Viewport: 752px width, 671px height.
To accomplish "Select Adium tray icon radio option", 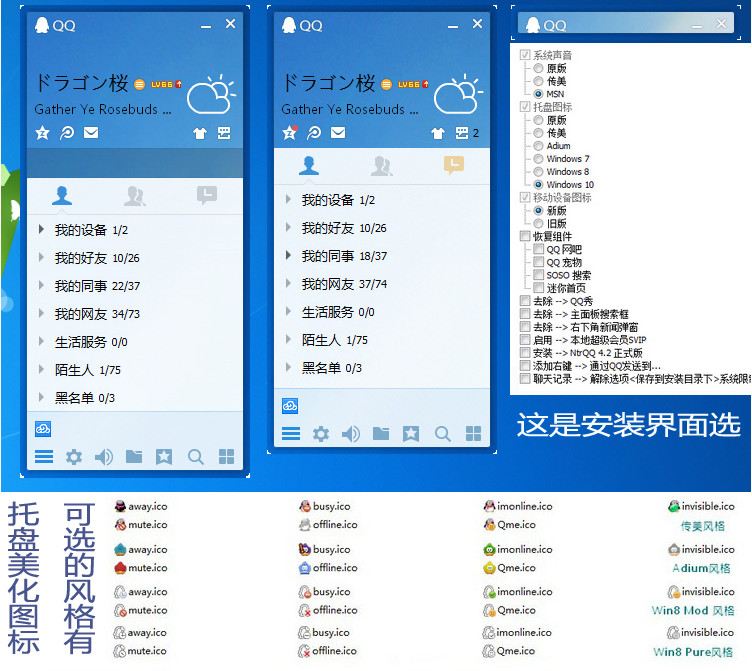I will coord(538,146).
